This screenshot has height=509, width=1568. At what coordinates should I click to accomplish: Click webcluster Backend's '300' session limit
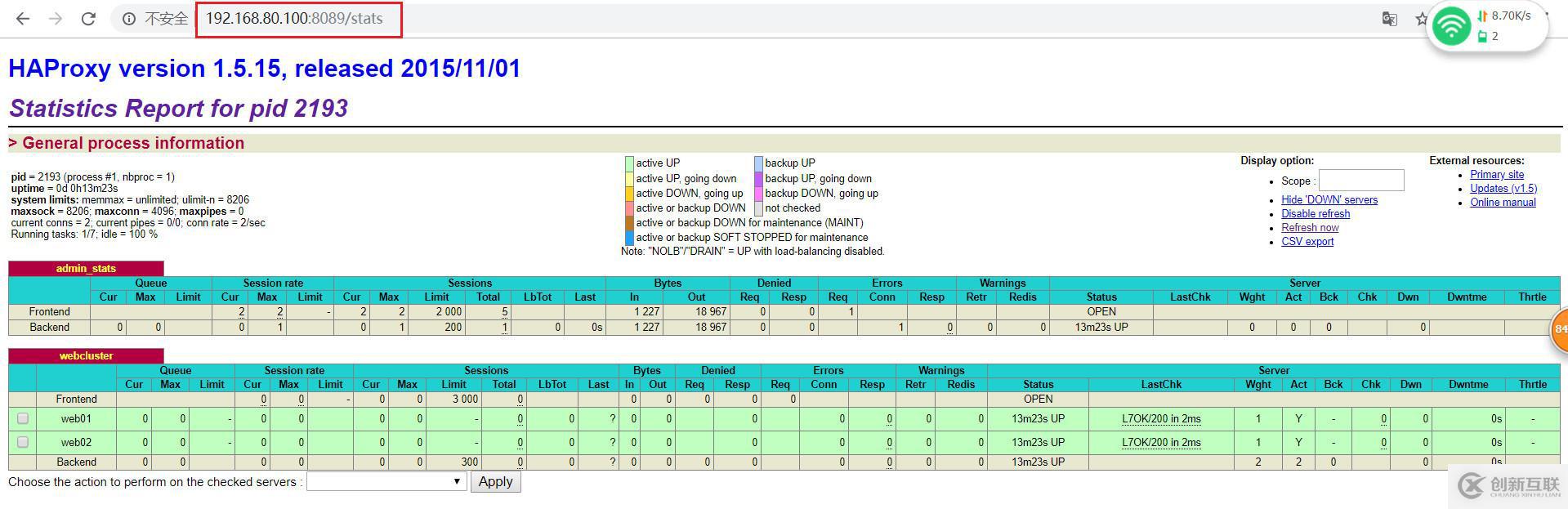tap(470, 462)
